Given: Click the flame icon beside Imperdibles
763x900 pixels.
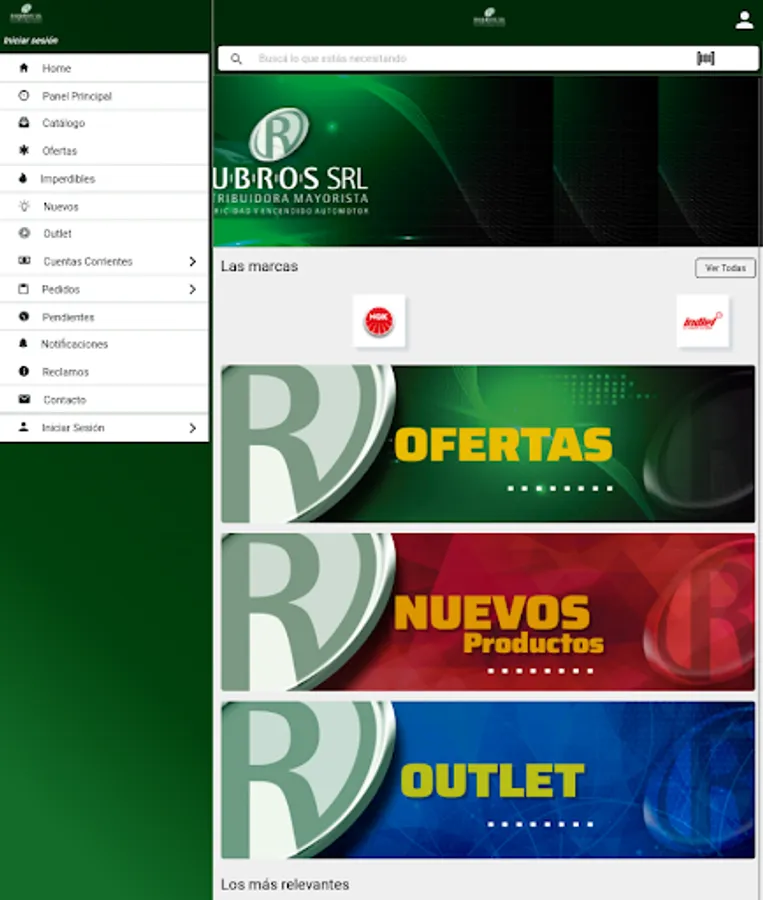Looking at the screenshot, I should 23,178.
